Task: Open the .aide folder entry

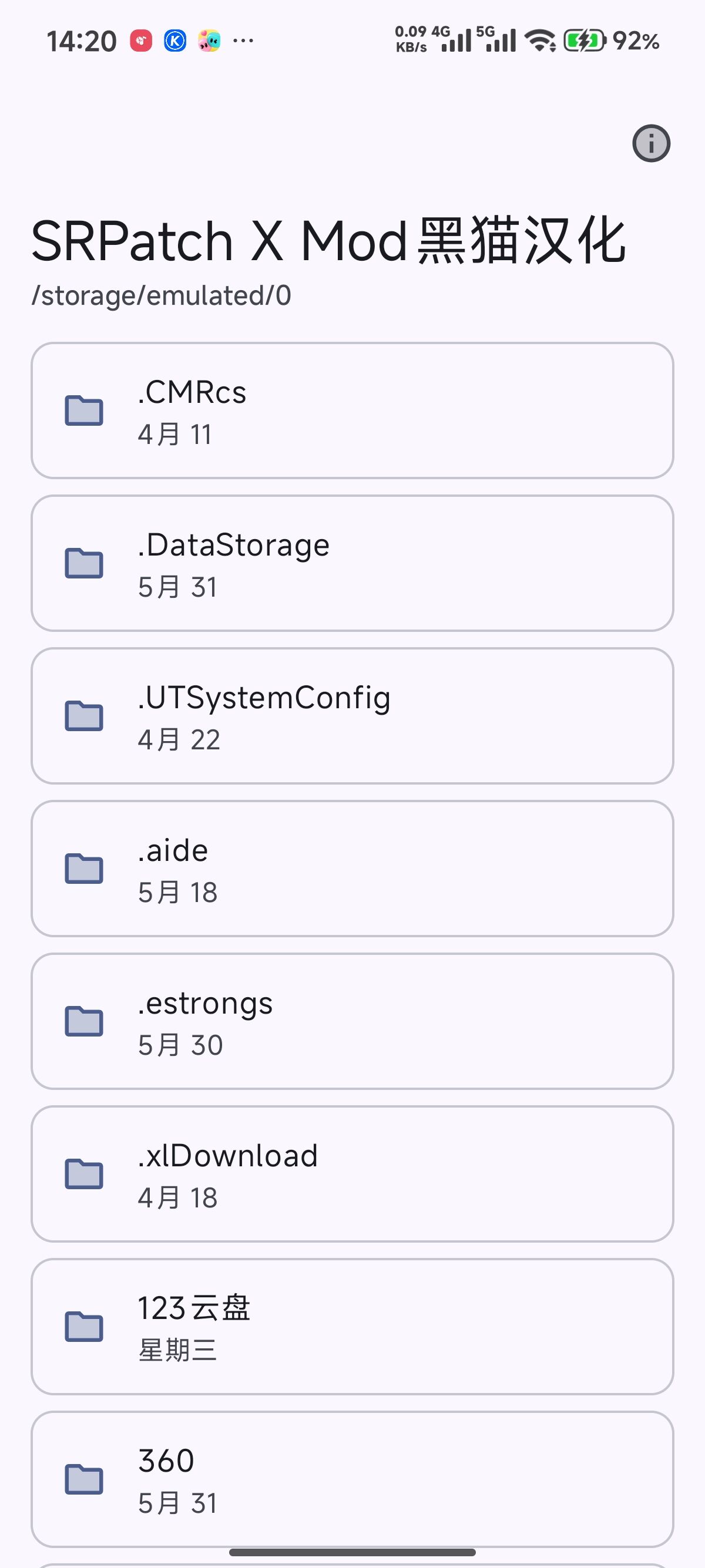Action: [x=352, y=869]
